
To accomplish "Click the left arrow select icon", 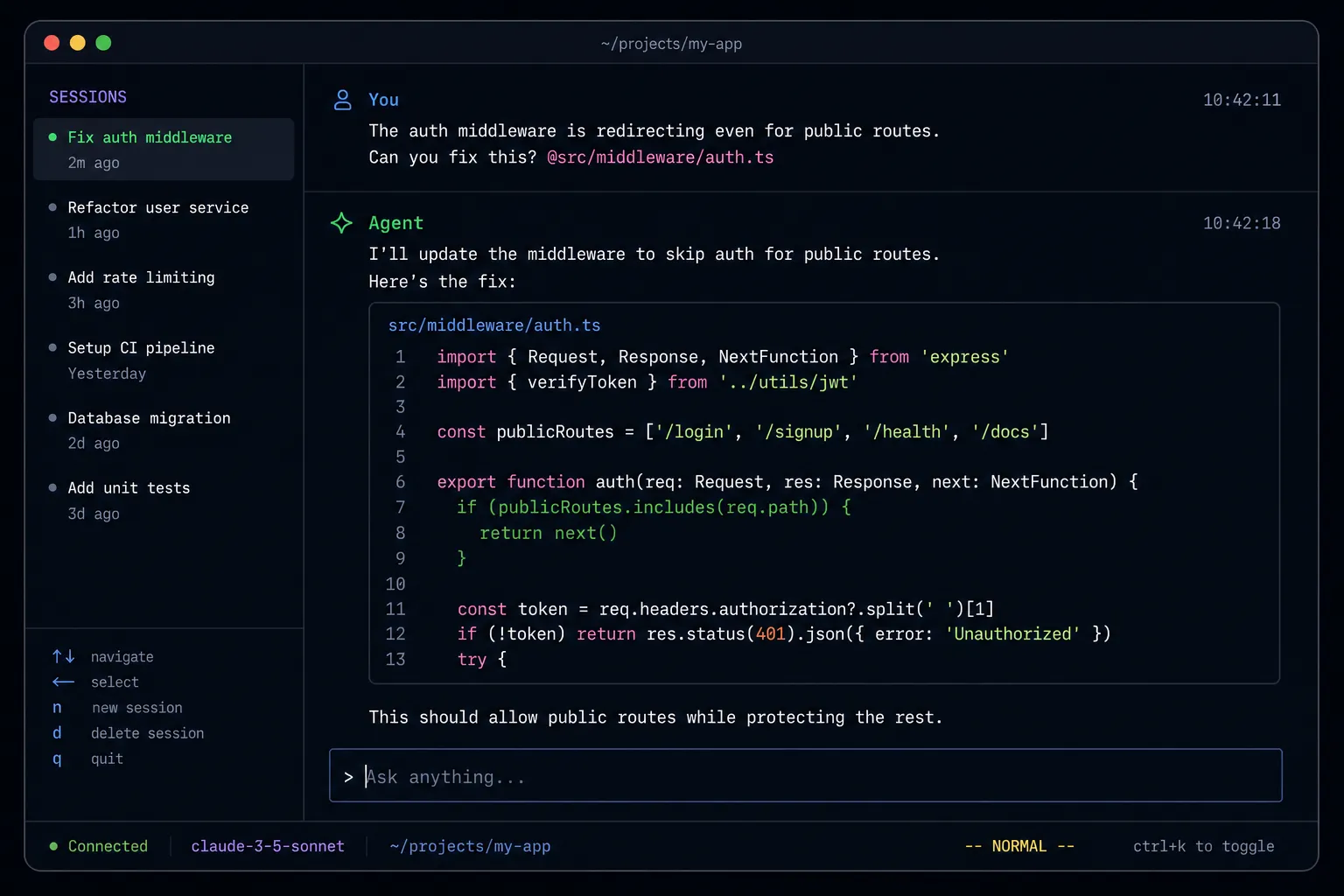I will 63,682.
